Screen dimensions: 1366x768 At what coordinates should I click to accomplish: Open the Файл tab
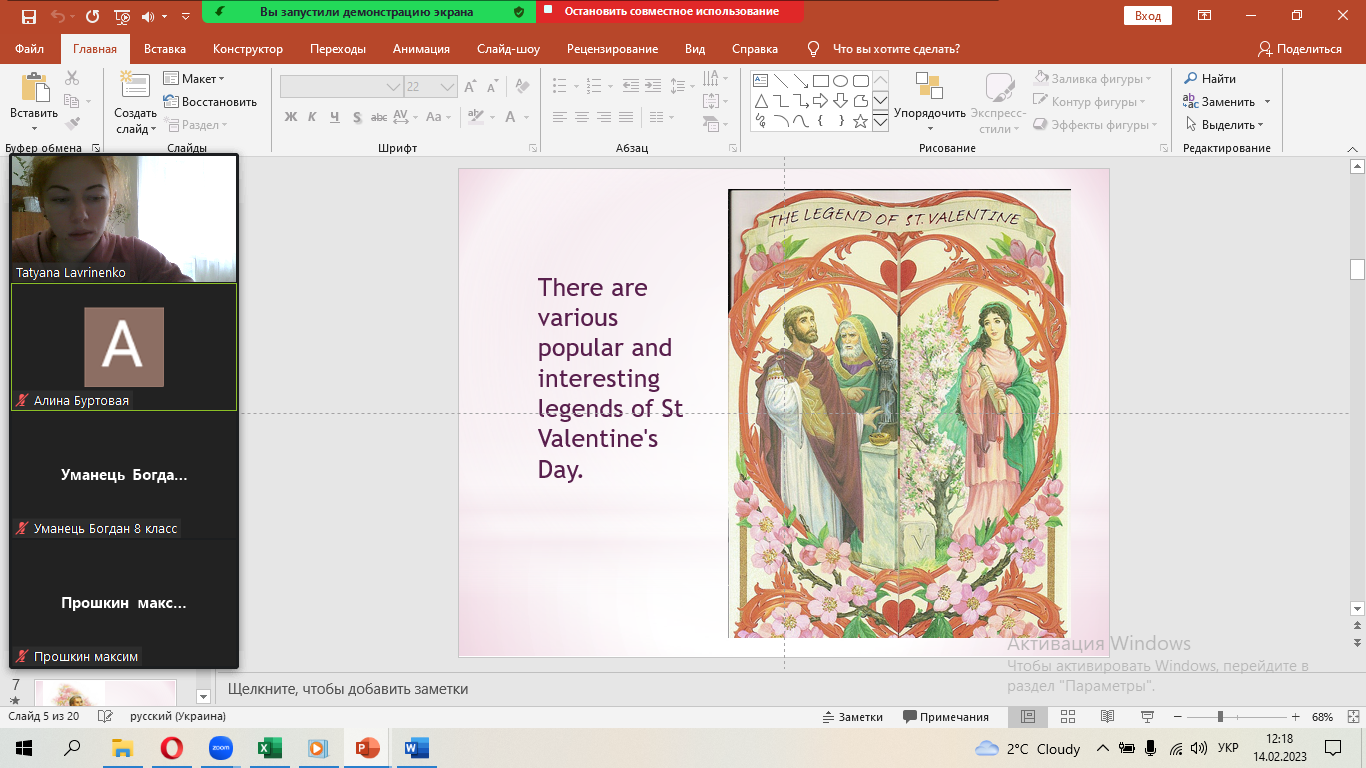pos(29,49)
